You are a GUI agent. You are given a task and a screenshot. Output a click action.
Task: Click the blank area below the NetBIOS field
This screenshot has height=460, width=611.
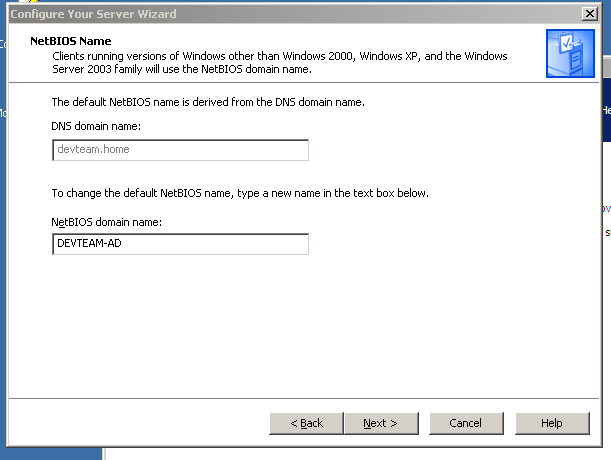point(300,320)
